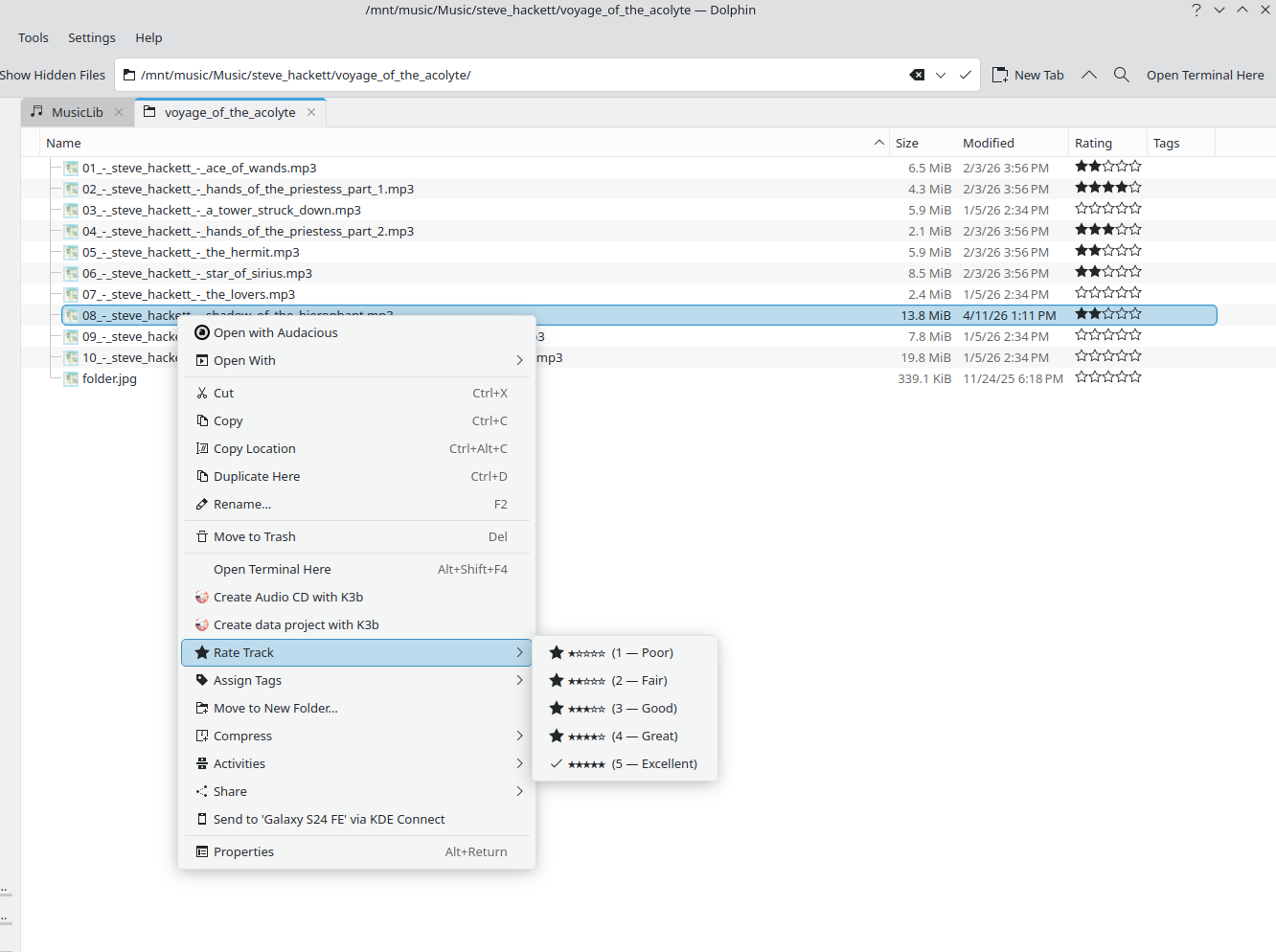Click the Properties icon in menu

[202, 851]
